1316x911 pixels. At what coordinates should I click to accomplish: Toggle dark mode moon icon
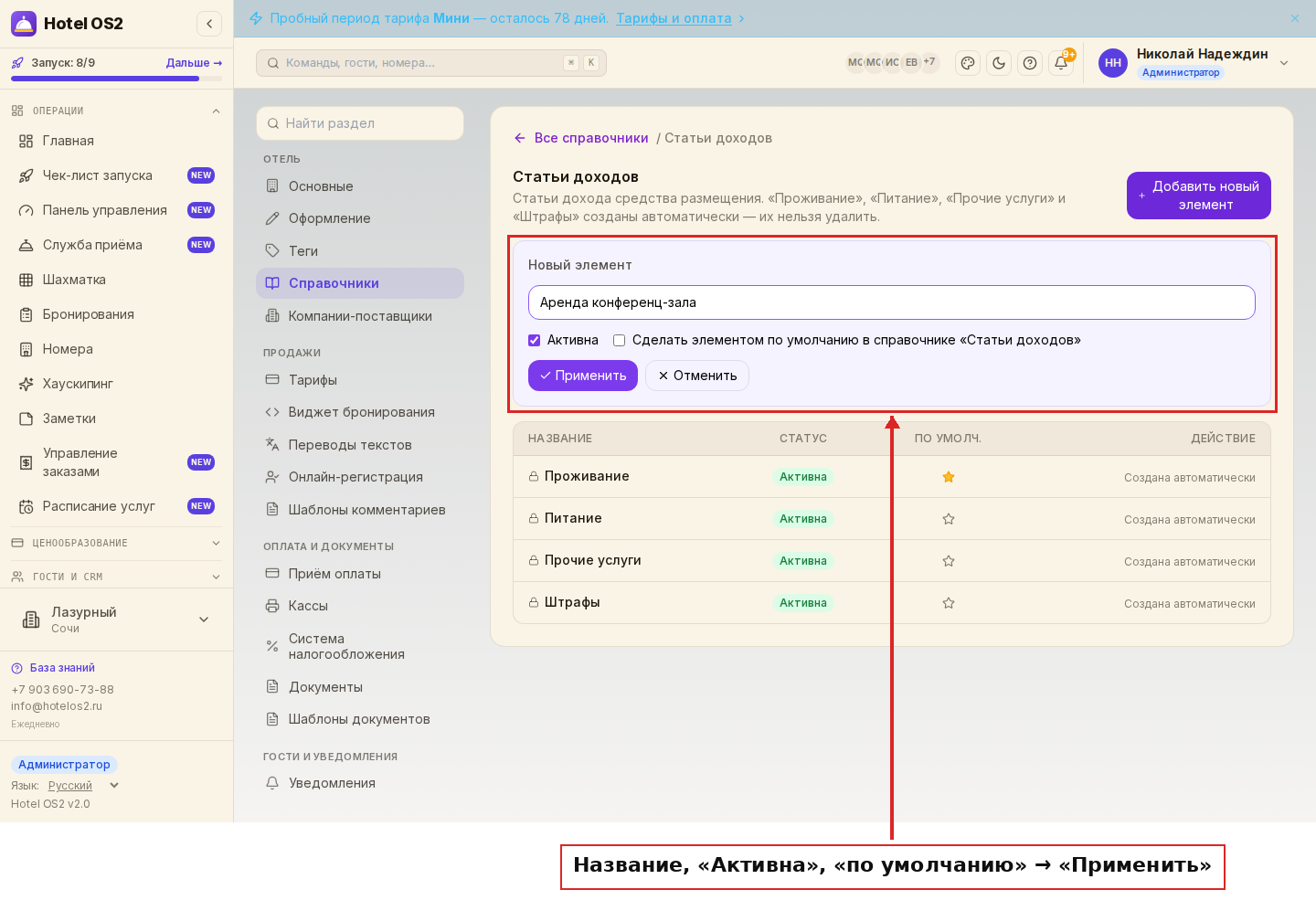pyautogui.click(x=999, y=63)
